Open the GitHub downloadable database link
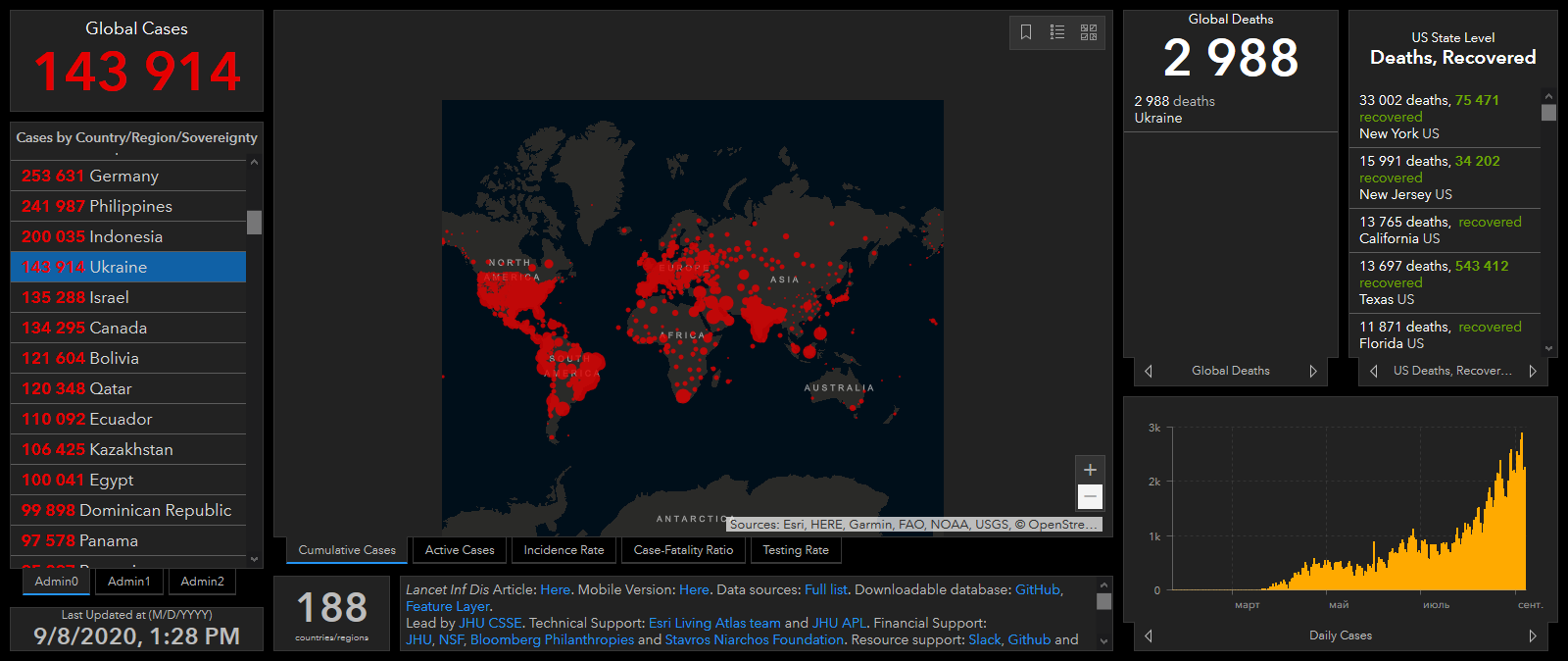The width and height of the screenshot is (1568, 661). coord(1037,589)
